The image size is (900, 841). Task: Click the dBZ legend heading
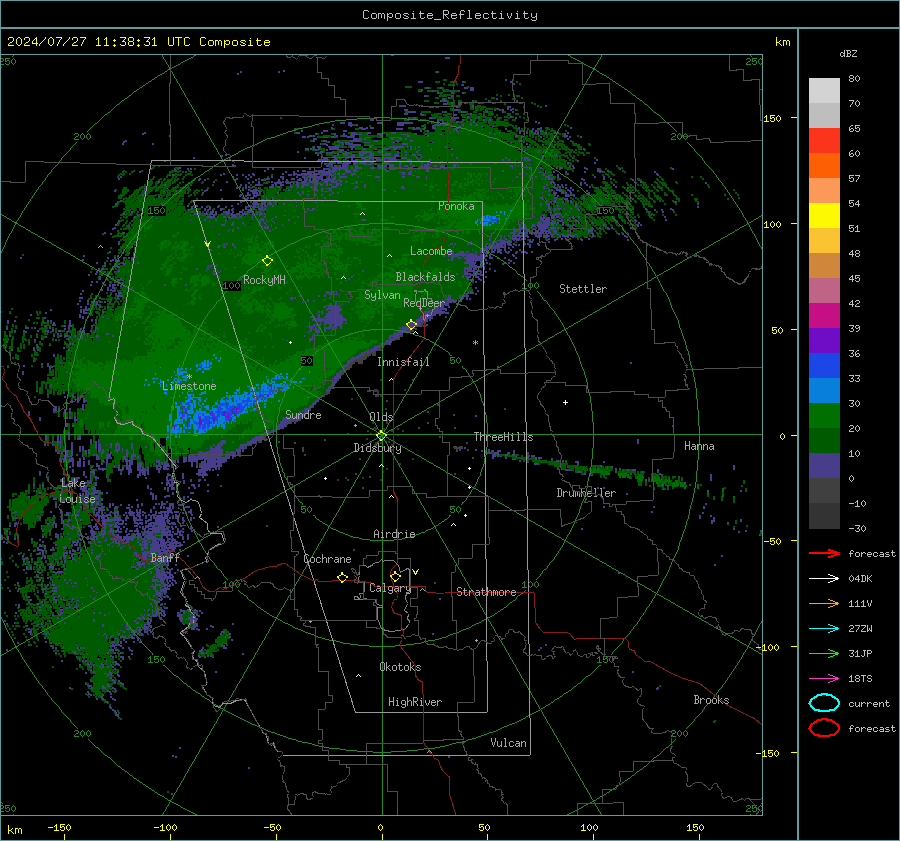click(848, 53)
